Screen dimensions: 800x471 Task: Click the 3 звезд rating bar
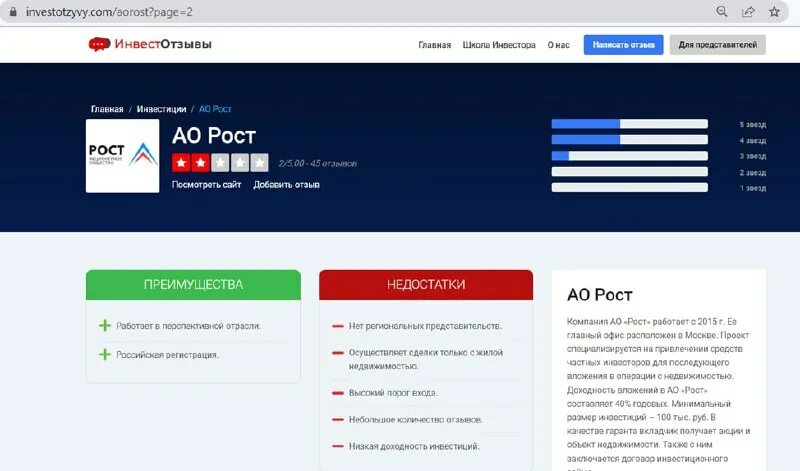click(x=630, y=156)
